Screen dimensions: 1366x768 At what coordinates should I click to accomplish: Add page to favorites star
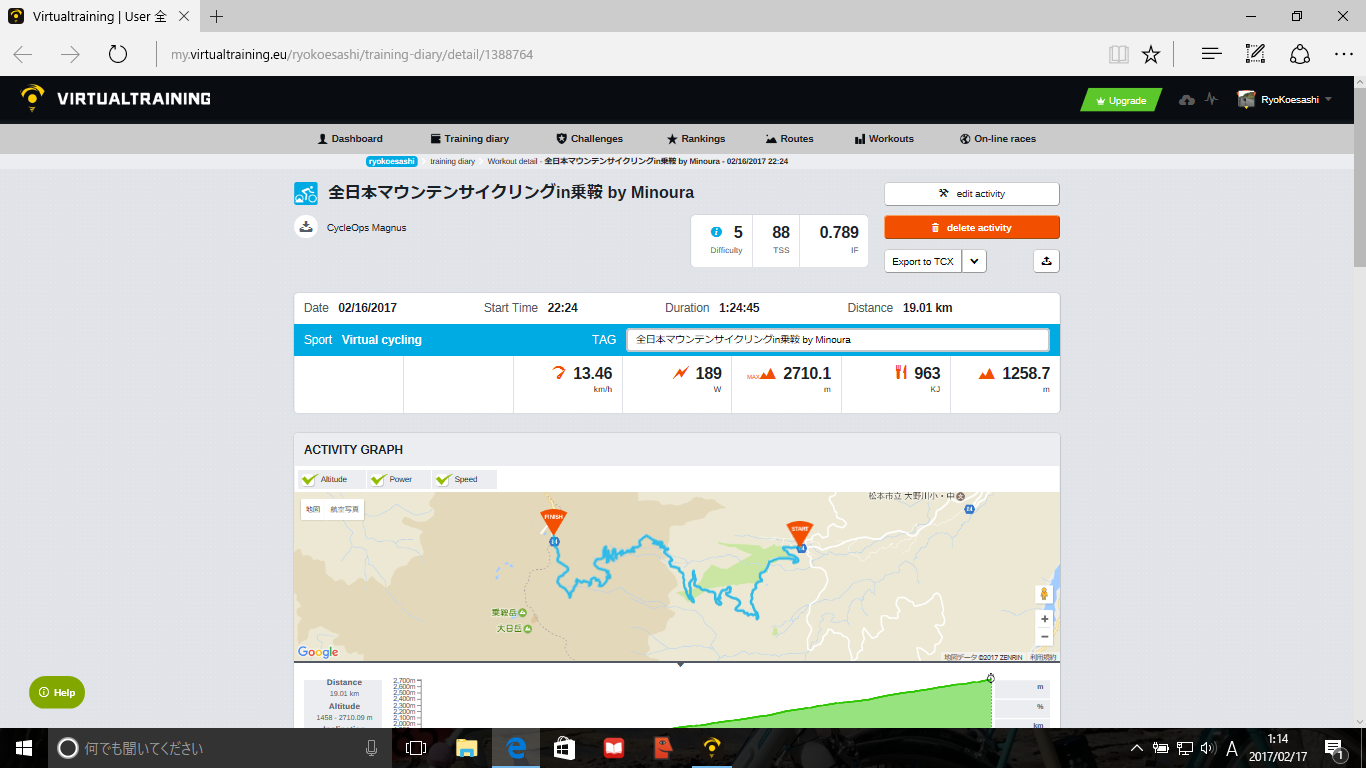(x=1151, y=54)
